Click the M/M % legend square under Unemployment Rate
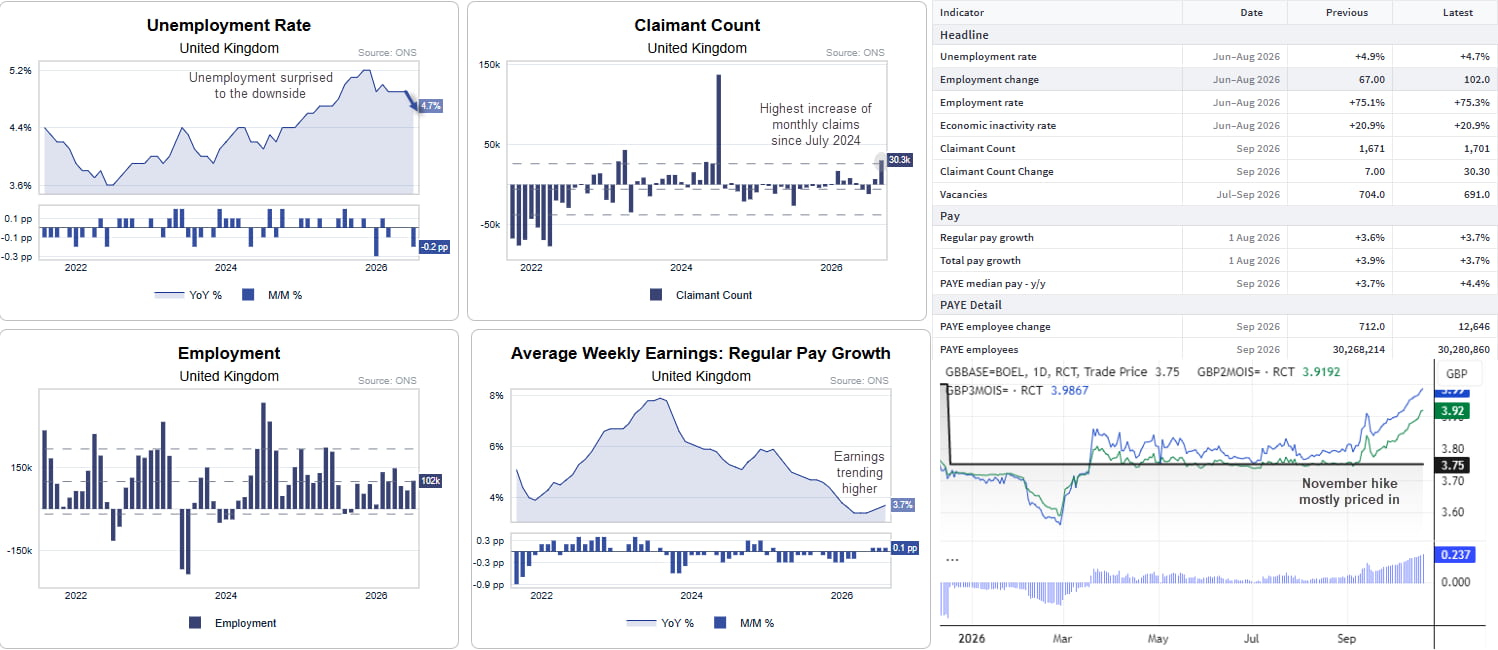This screenshot has width=1498, height=650. tap(247, 295)
